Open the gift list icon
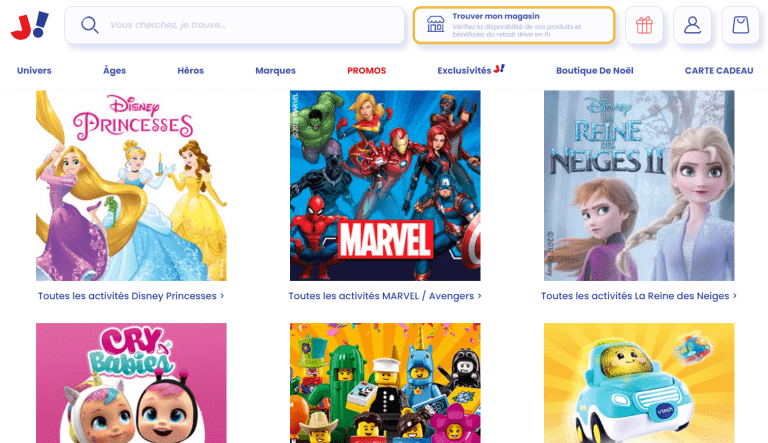The width and height of the screenshot is (768, 443). coord(644,25)
